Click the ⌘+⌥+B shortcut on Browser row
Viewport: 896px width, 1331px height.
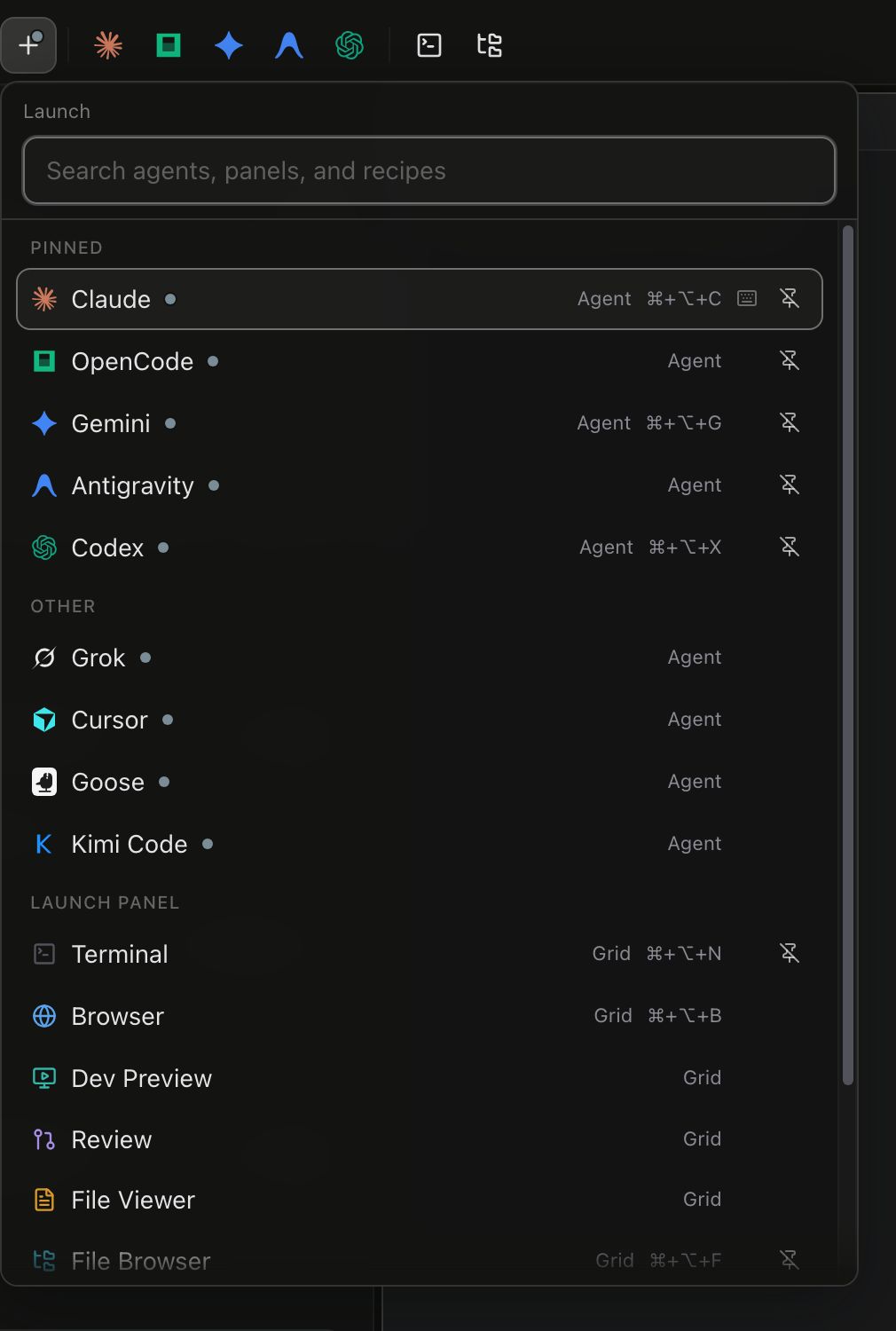684,1016
